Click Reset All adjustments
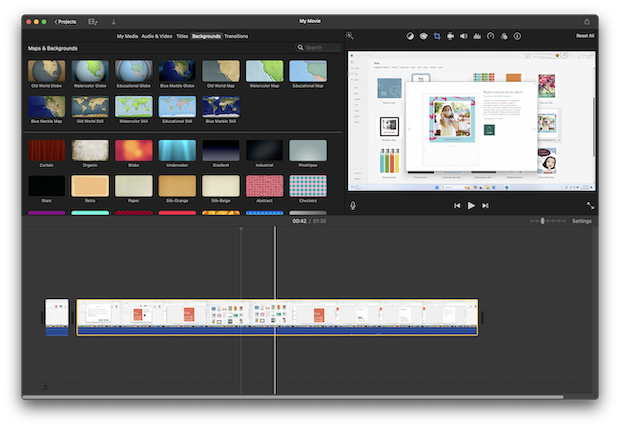This screenshot has height=428, width=620. pos(584,36)
